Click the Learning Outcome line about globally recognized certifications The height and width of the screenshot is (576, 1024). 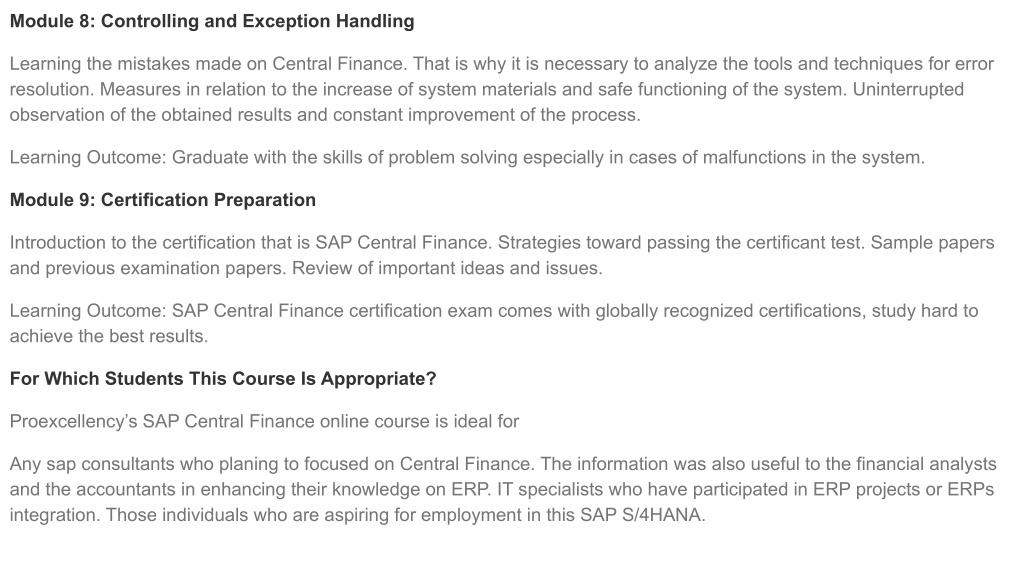494,323
